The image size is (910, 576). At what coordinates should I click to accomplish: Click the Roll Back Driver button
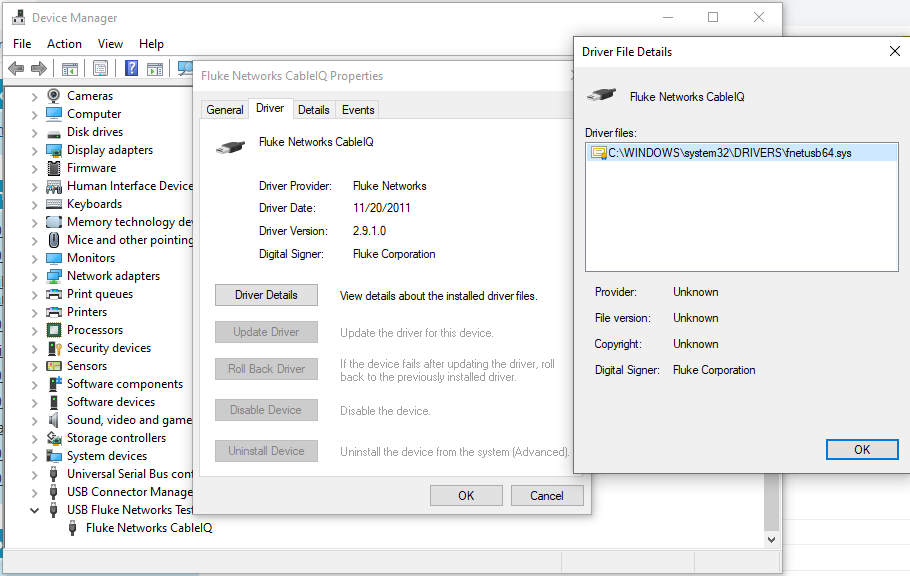coord(266,369)
